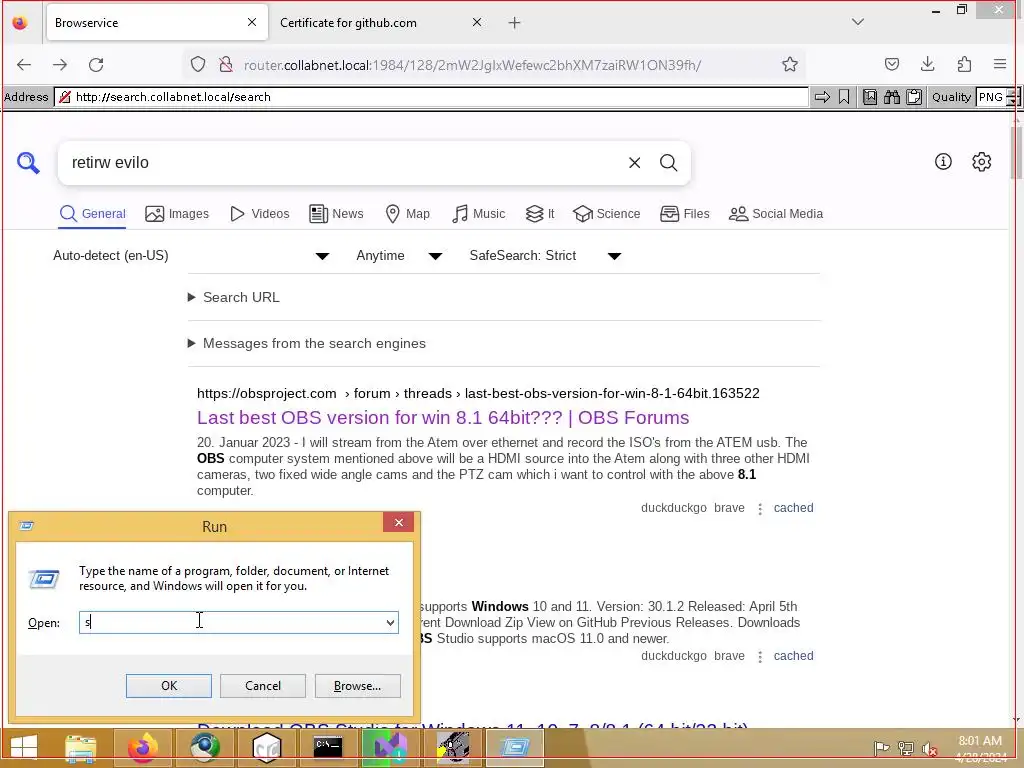Open search preferences gear
This screenshot has height=768, width=1024.
982,161
